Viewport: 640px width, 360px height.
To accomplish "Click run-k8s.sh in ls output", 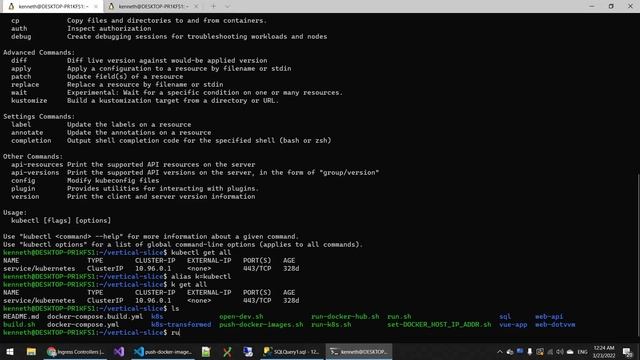I will [x=331, y=324].
